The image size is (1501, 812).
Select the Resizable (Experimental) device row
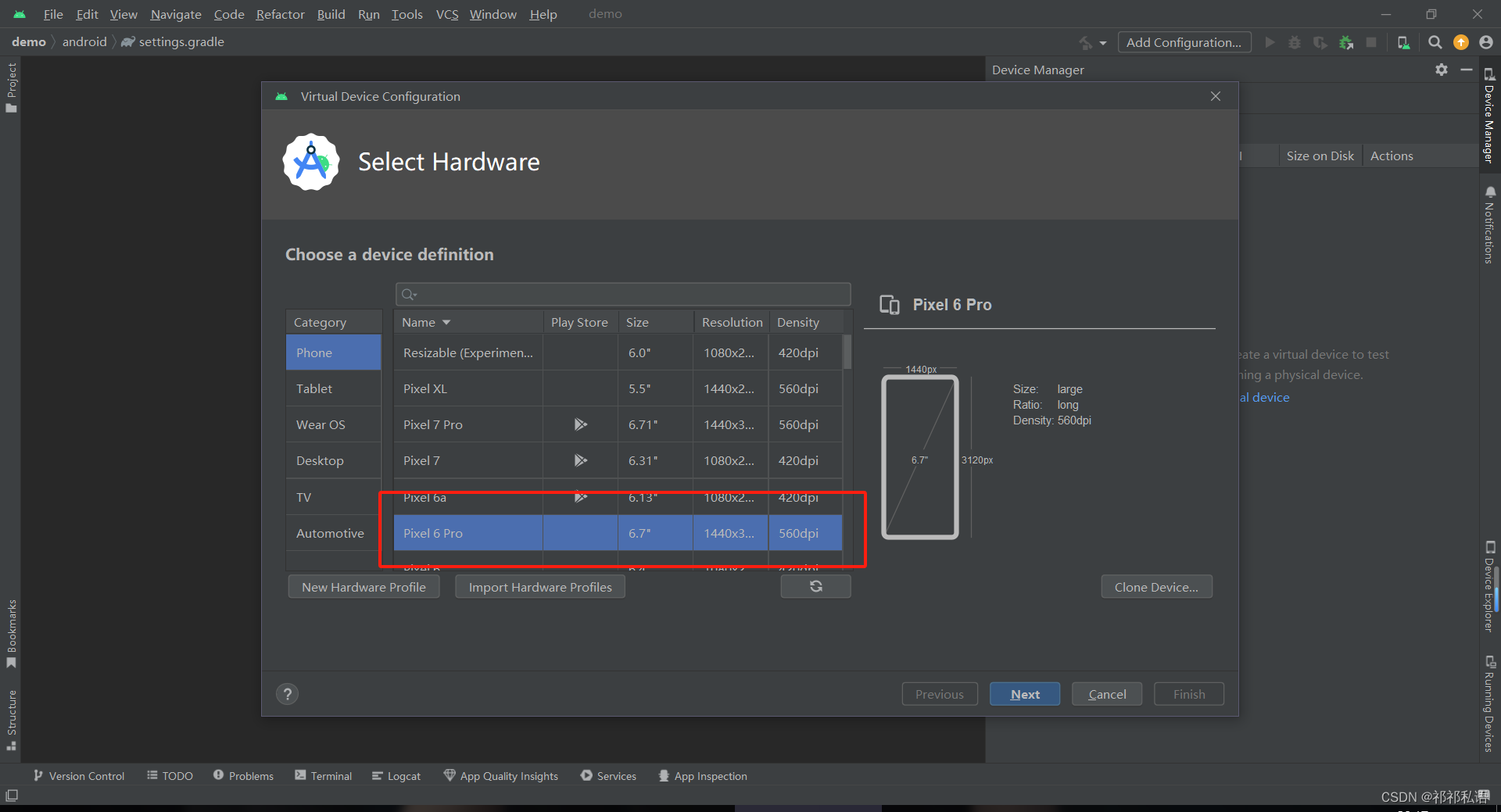click(x=618, y=352)
